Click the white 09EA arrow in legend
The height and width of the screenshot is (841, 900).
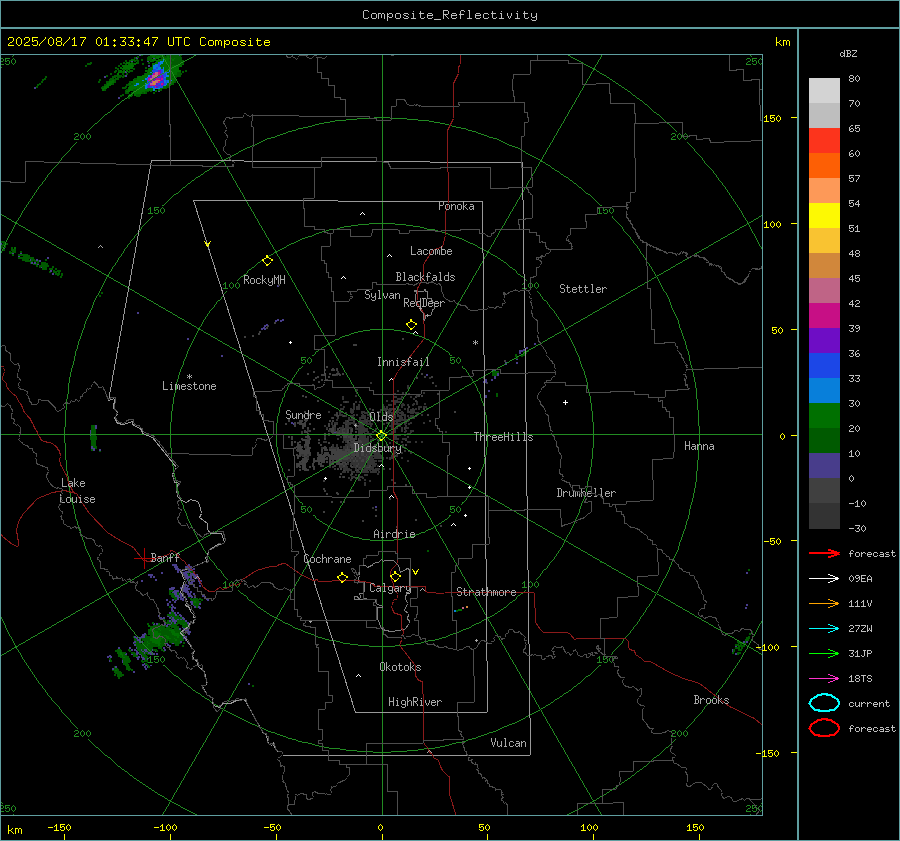(x=824, y=578)
